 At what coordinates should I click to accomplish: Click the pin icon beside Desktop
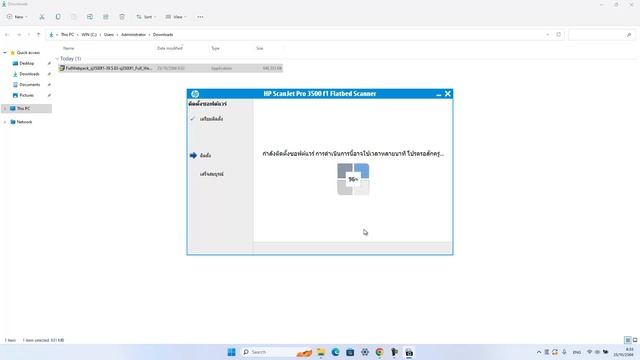49,63
